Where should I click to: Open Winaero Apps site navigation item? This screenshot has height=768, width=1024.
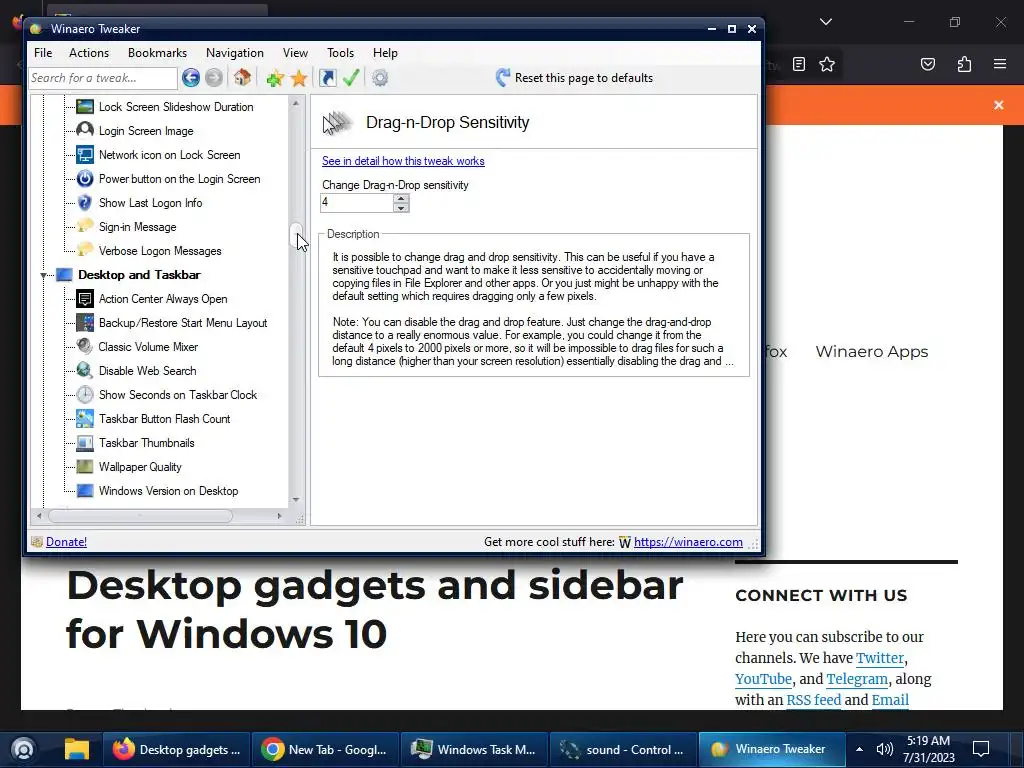click(x=872, y=351)
